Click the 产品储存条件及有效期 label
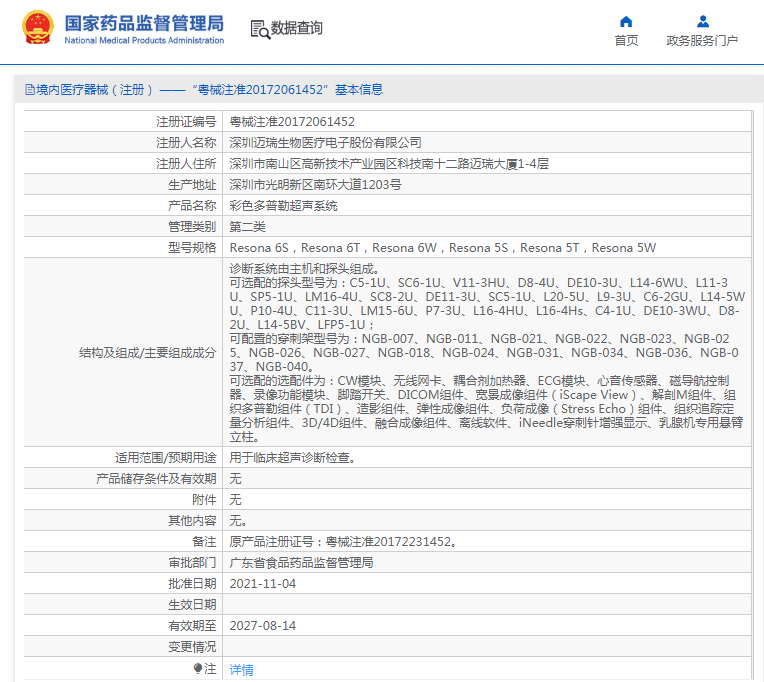764x682 pixels. coord(156,478)
